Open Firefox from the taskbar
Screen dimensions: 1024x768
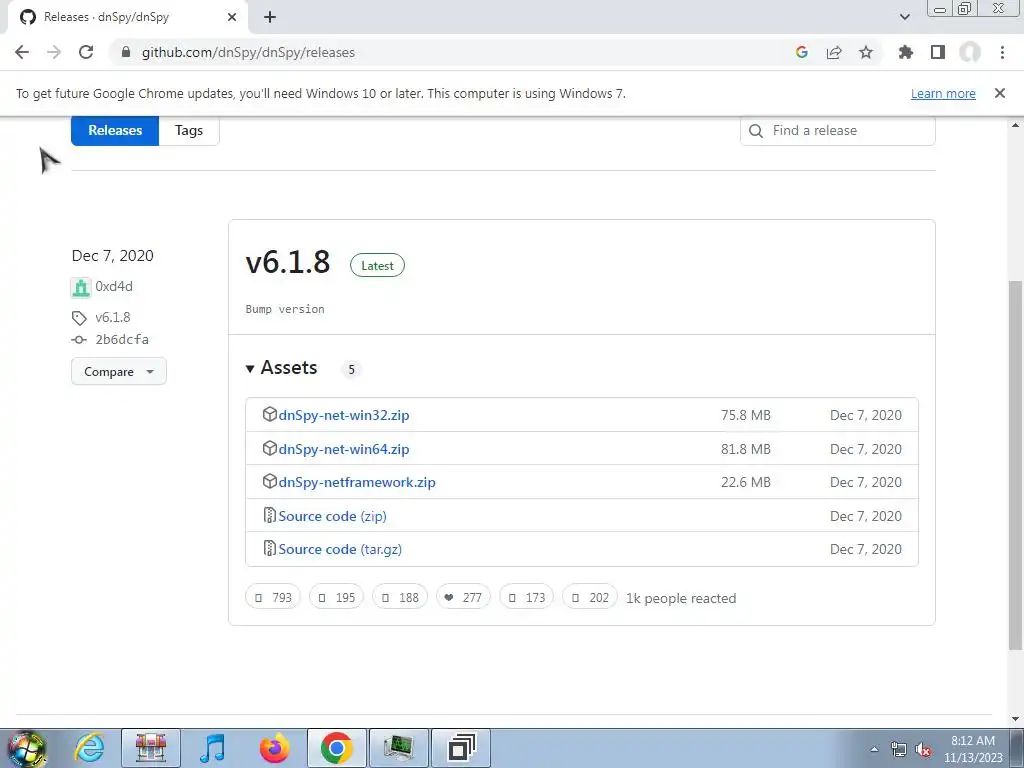click(274, 748)
